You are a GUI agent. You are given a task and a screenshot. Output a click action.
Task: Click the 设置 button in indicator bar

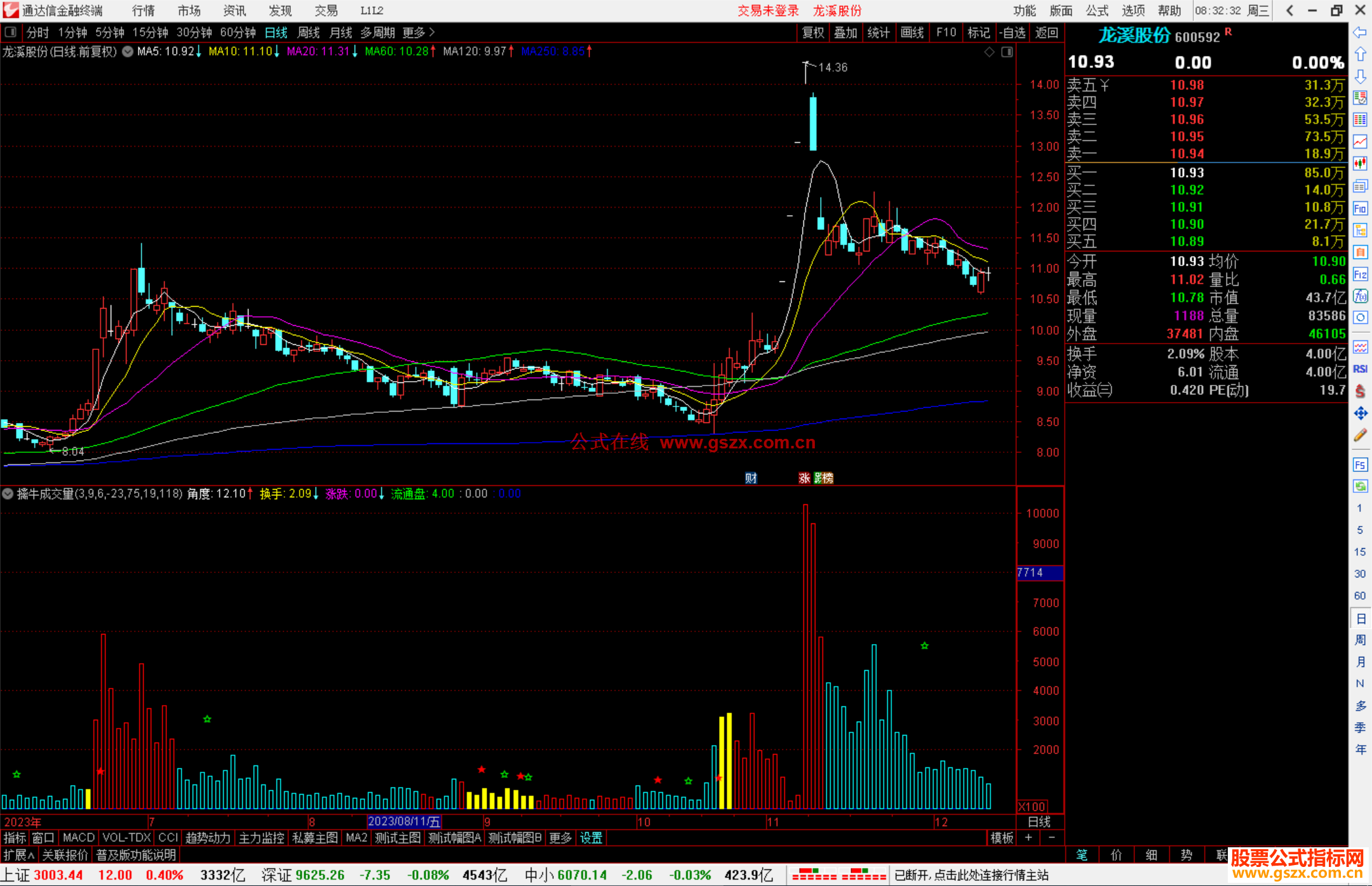[x=591, y=838]
